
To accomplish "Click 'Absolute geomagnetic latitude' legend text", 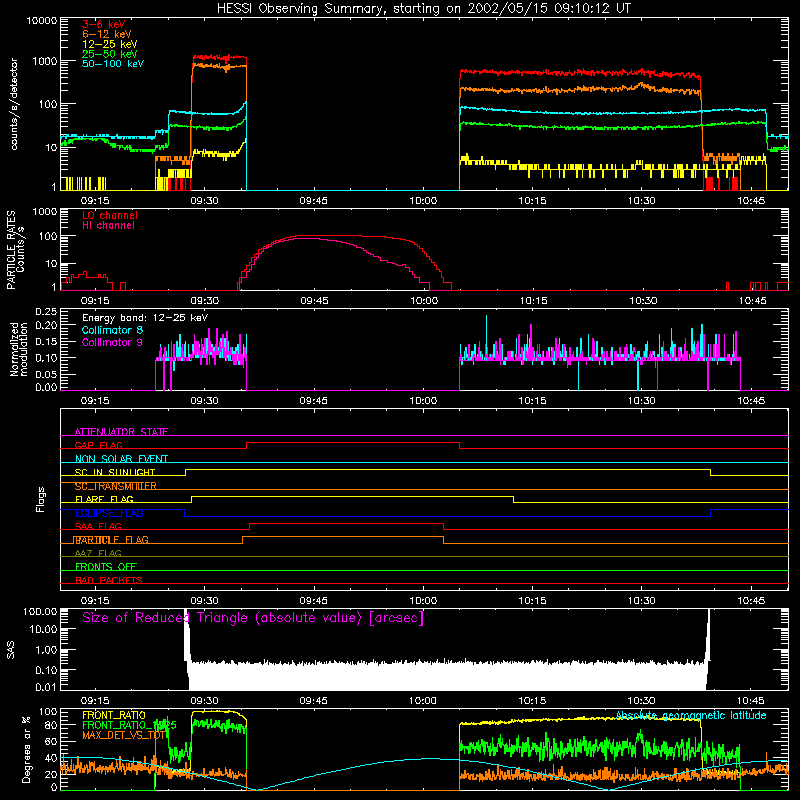I will [691, 716].
